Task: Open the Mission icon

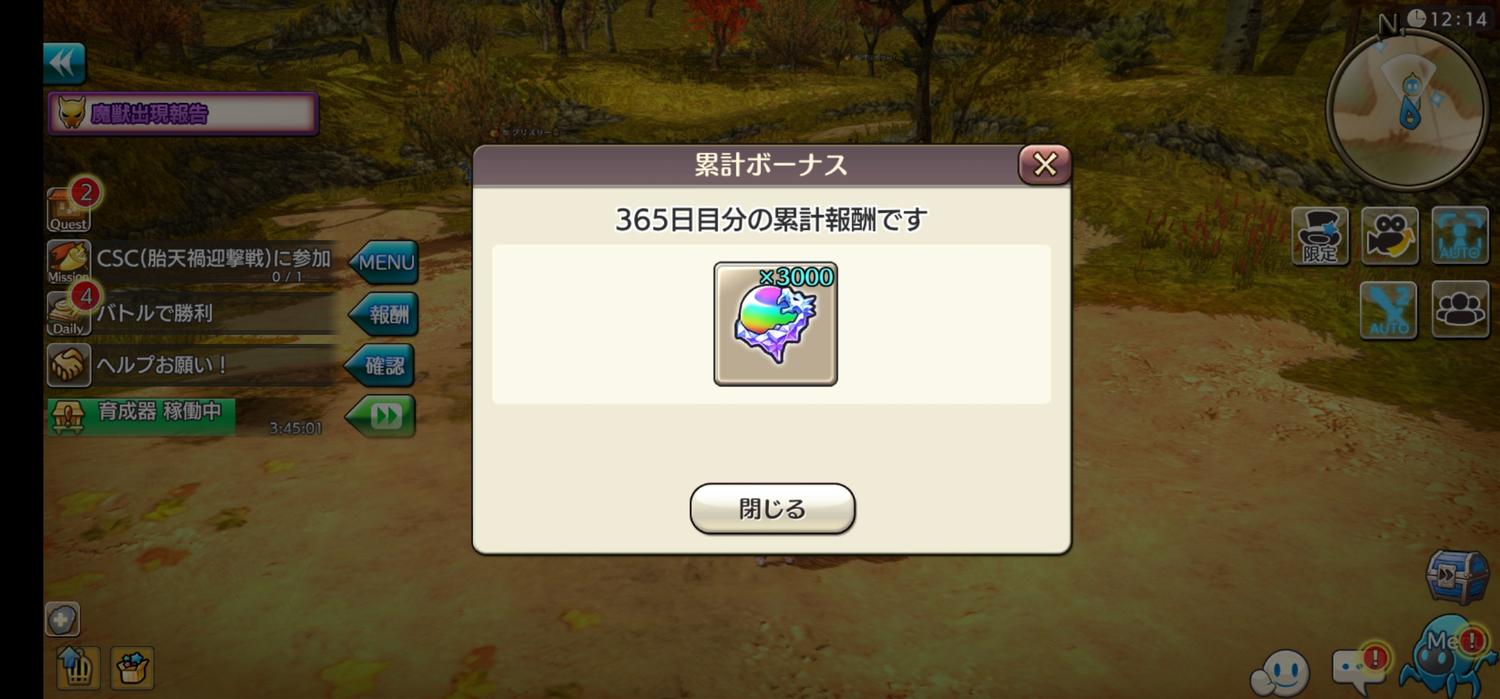Action: click(x=69, y=262)
